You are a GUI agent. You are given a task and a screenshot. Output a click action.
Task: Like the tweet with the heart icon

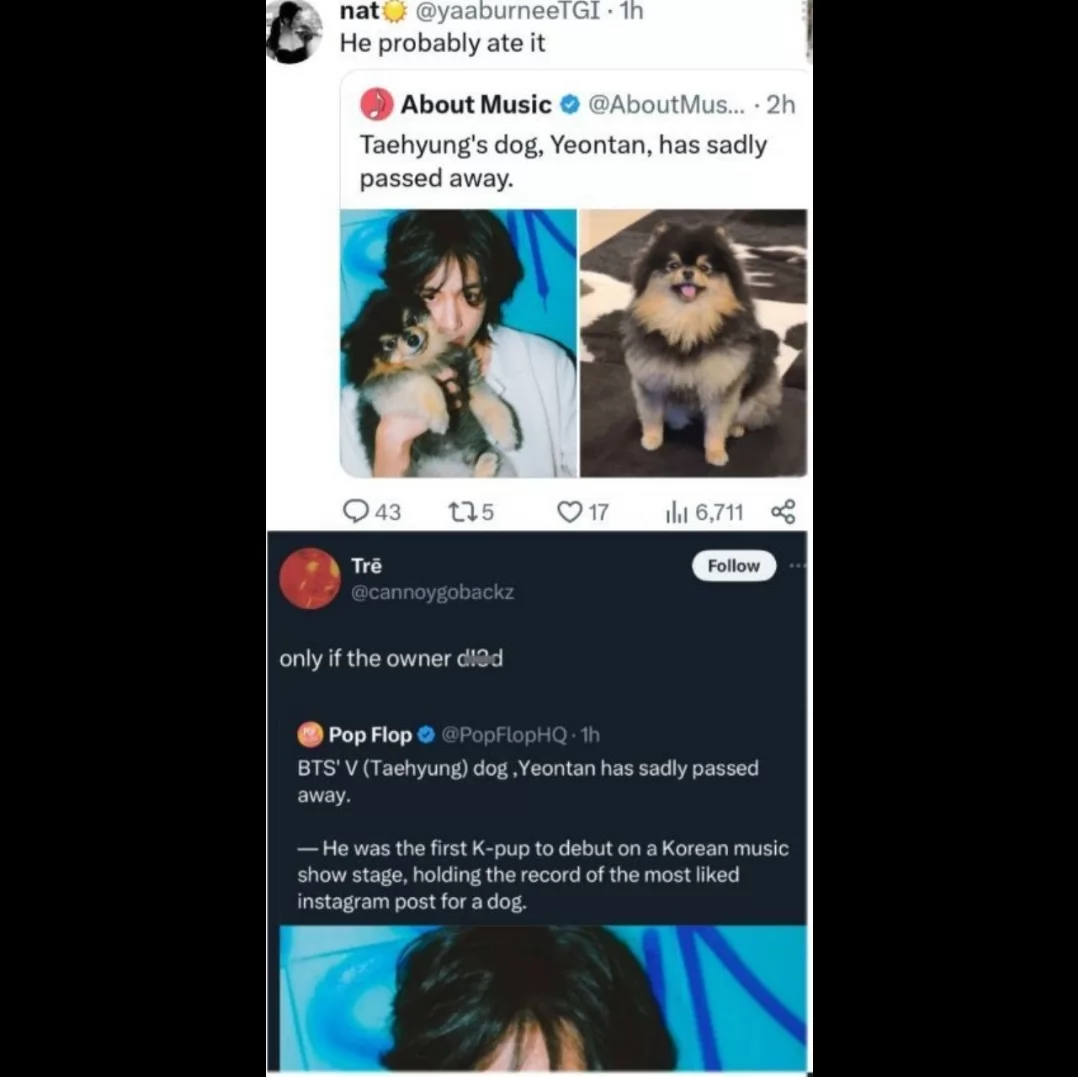click(569, 511)
